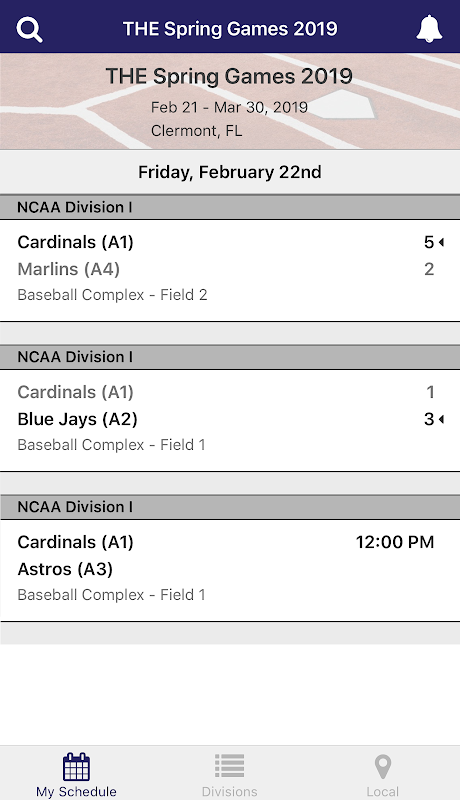The height and width of the screenshot is (800, 460).
Task: Click the second NCAA Division I header
Action: click(230, 357)
